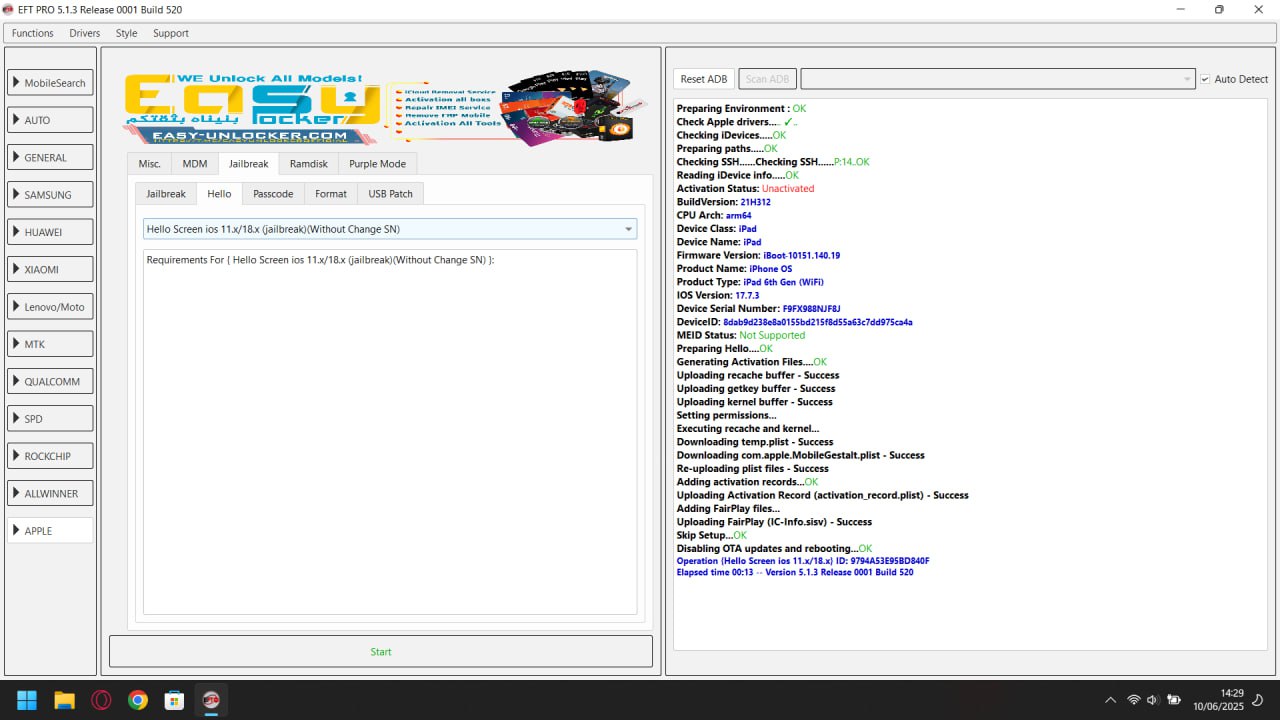Image resolution: width=1280 pixels, height=720 pixels.
Task: Click the Firmware Version iBoot line
Action: (x=758, y=255)
